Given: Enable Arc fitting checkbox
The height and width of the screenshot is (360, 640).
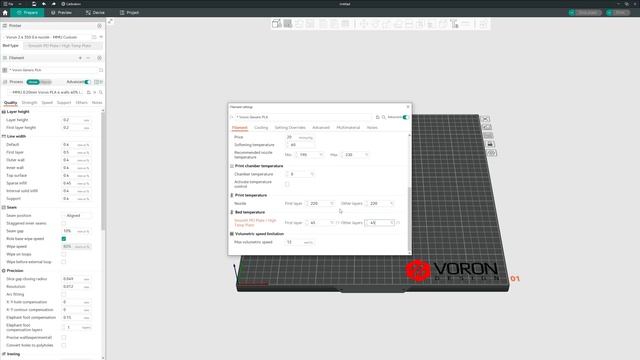Looking at the screenshot, I should coord(64,294).
